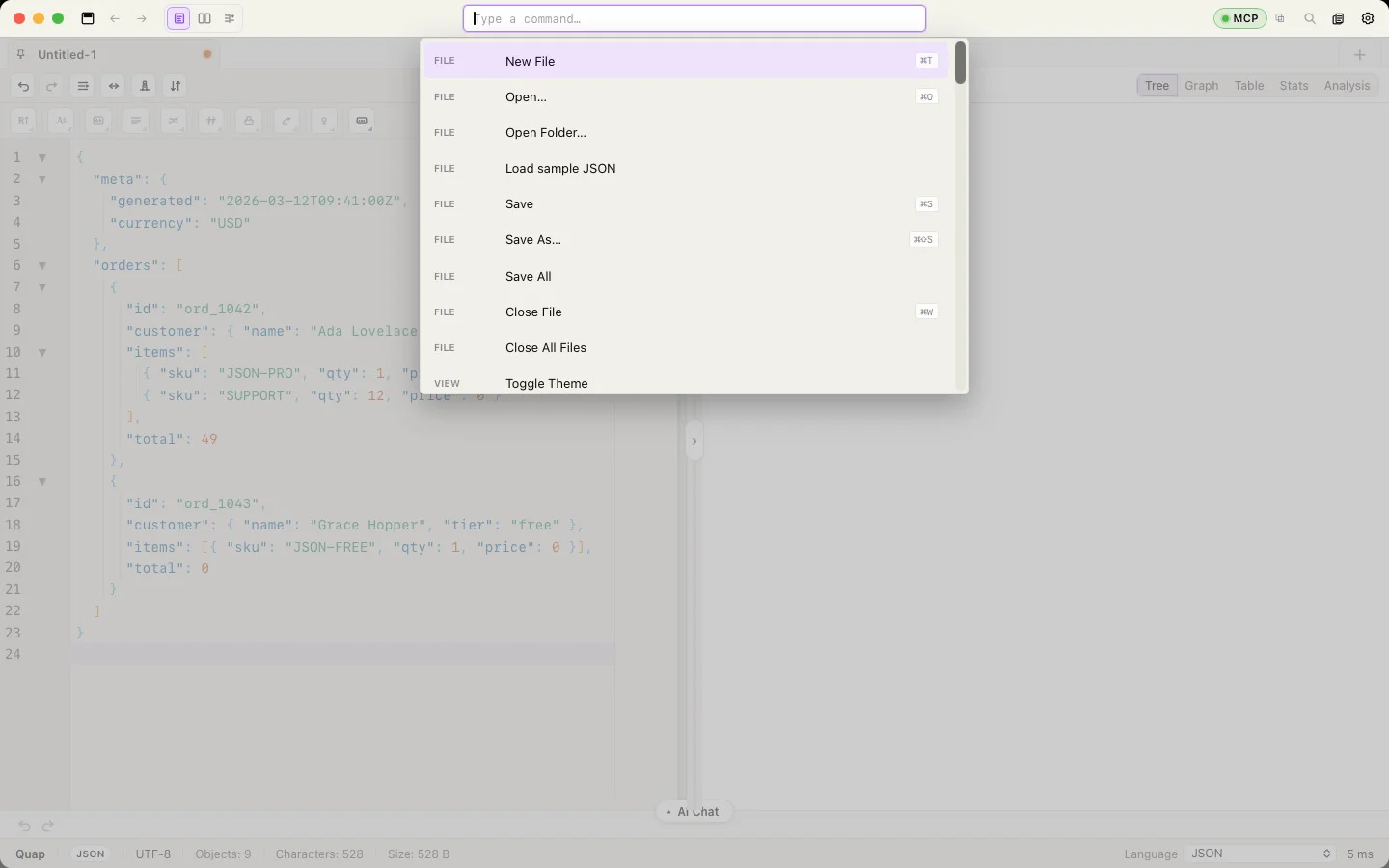
Task: Switch to split two-column view mode
Action: click(x=204, y=18)
